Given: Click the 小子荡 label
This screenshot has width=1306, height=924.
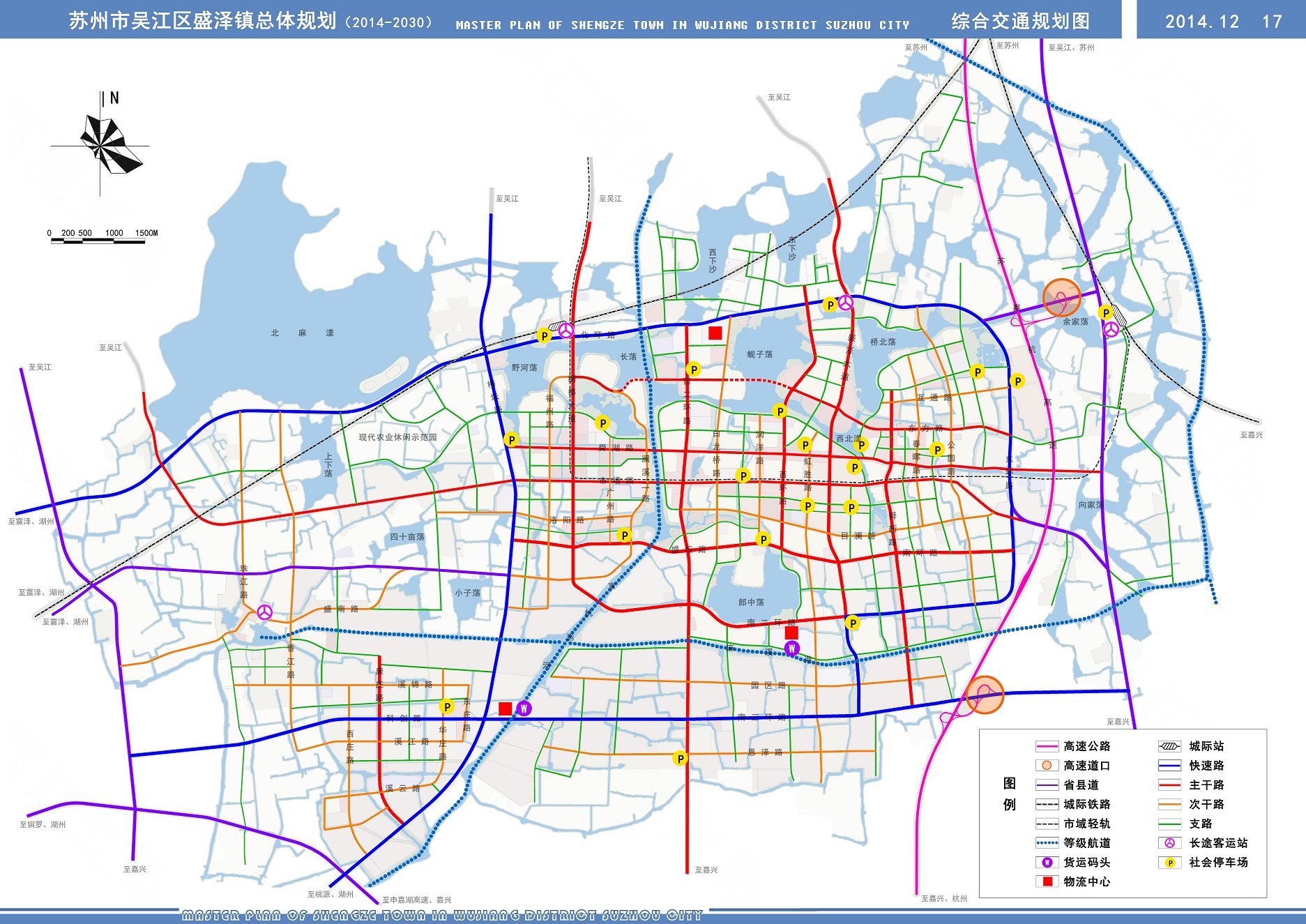Looking at the screenshot, I should pyautogui.click(x=467, y=593).
